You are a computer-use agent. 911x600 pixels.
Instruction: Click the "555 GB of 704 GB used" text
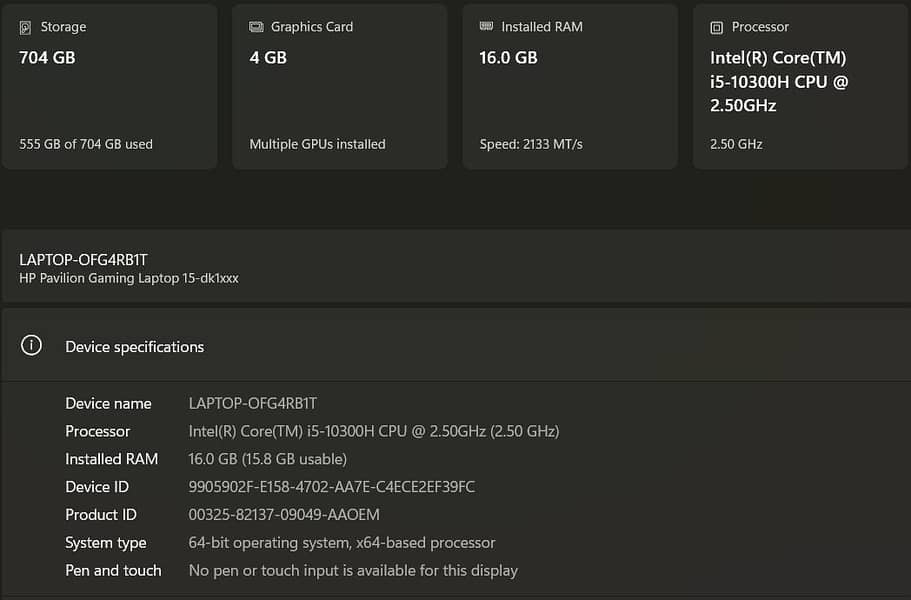click(x=86, y=144)
